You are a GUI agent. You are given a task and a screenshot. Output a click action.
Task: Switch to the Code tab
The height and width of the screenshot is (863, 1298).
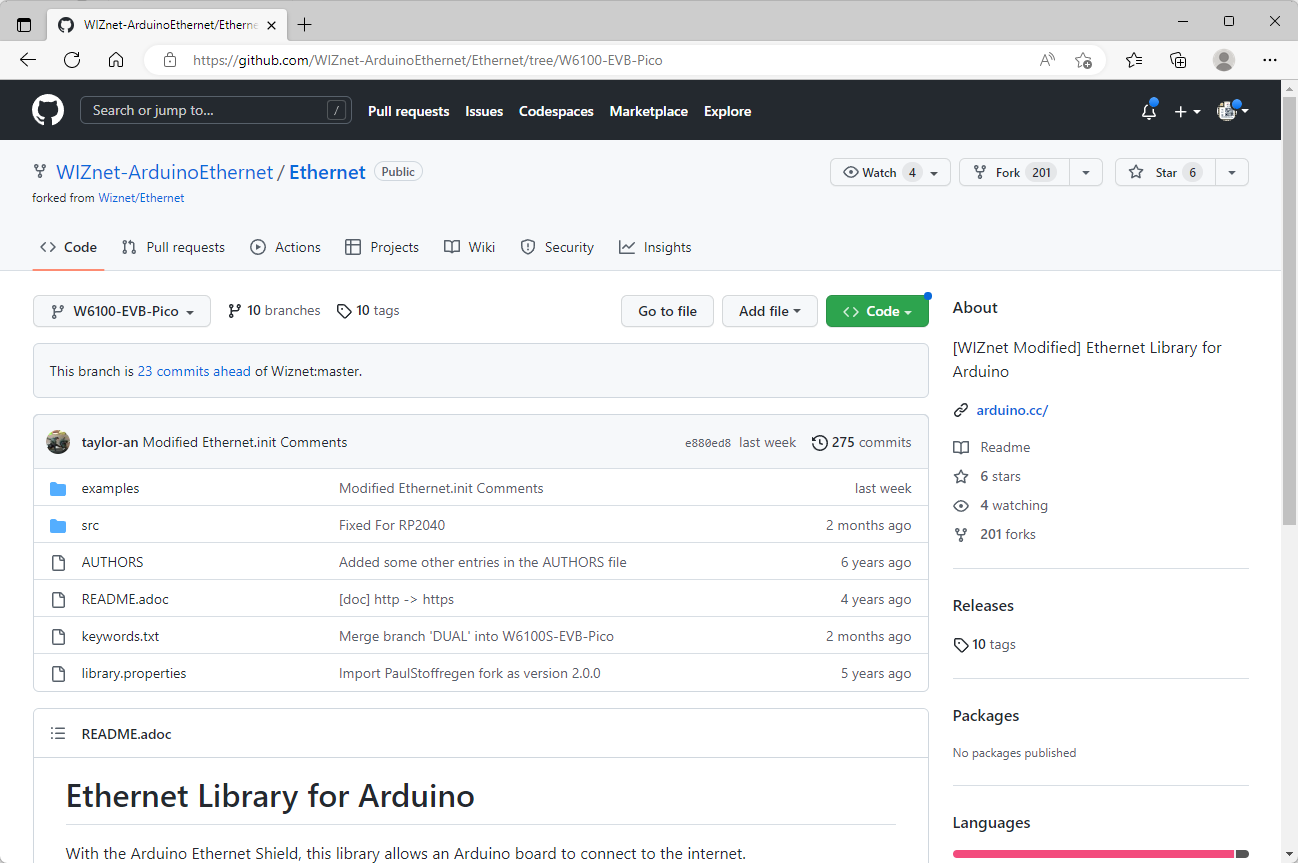click(x=68, y=247)
